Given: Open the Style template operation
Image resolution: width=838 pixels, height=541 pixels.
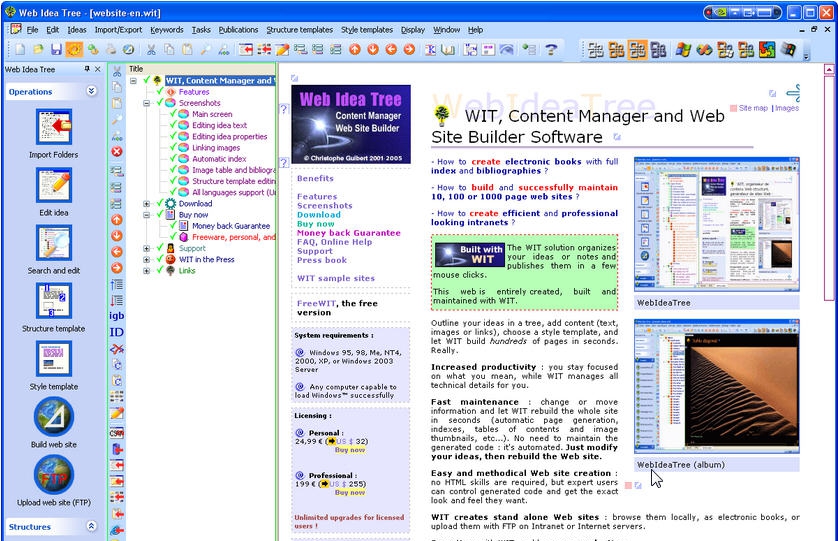Looking at the screenshot, I should coord(53,359).
